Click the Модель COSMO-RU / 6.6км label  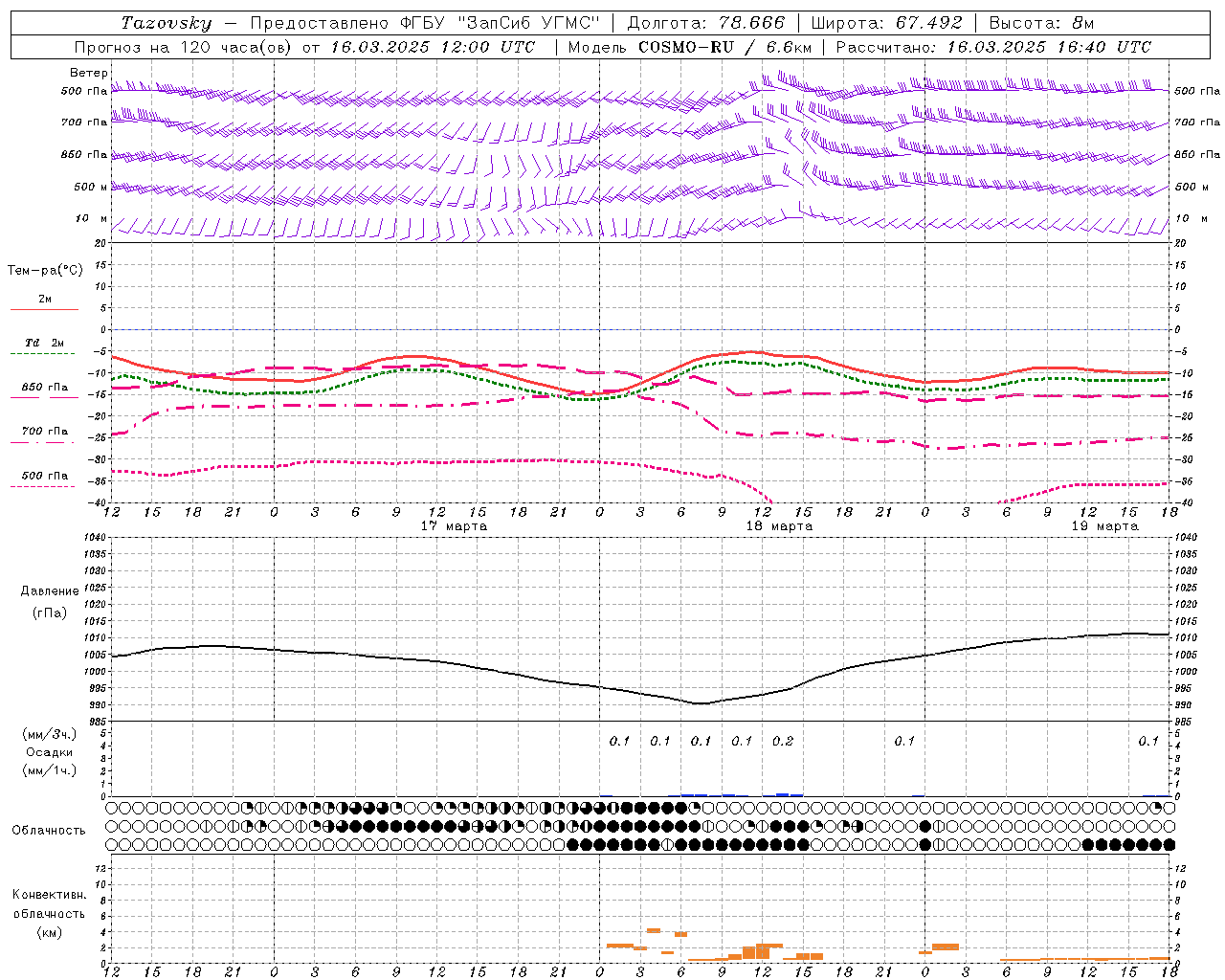(x=690, y=47)
